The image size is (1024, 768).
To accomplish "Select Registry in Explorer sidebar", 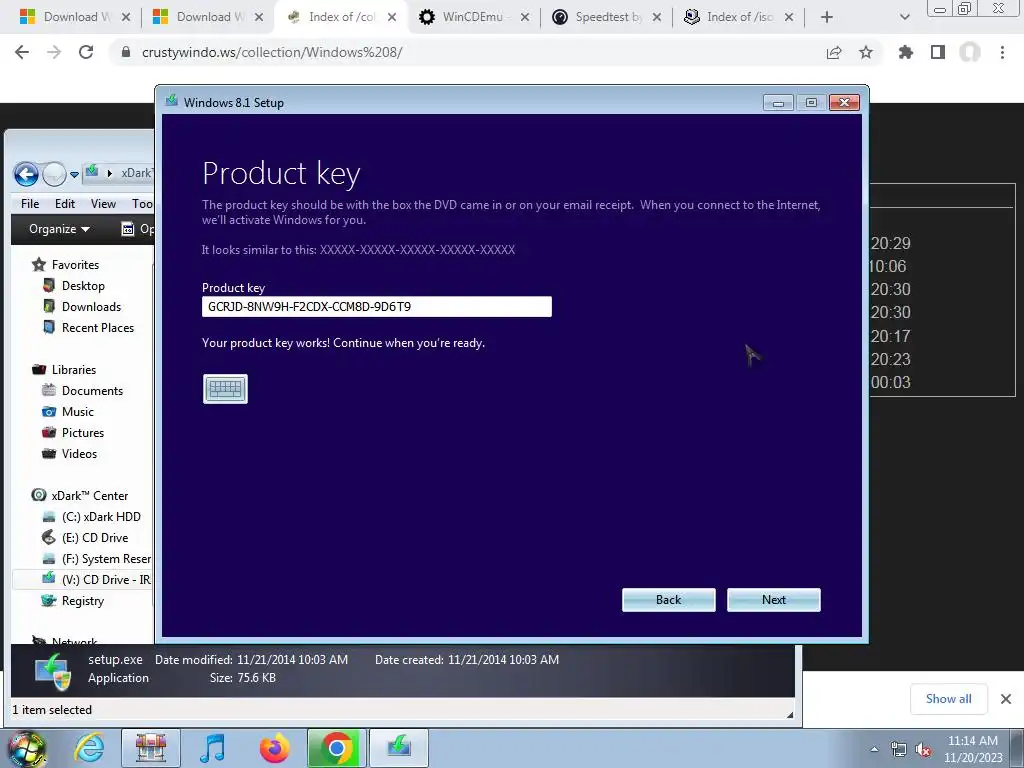I will click(x=72, y=601).
